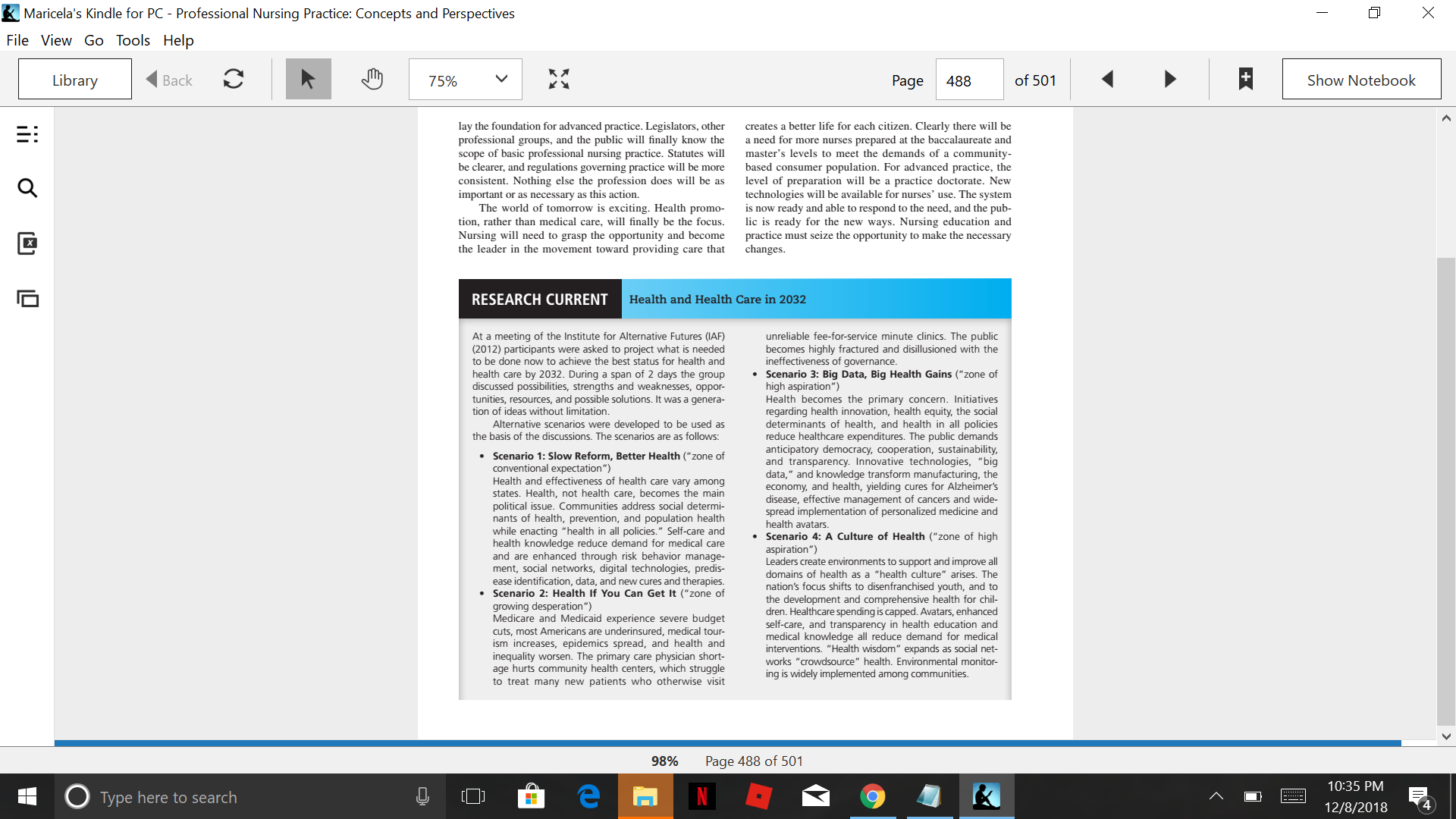Click 'Scenario 1: Slow Reform, Better Health'
Screen dimensions: 1456x819
coord(586,456)
